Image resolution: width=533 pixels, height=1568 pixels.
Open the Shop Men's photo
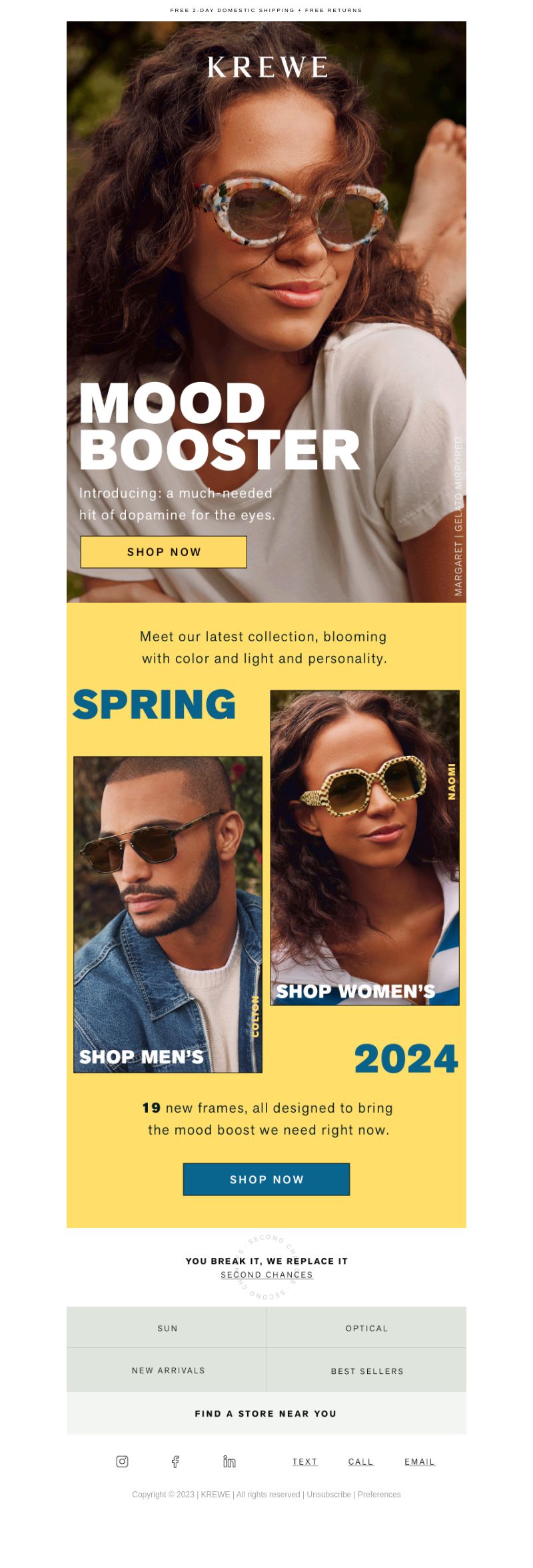[168, 914]
